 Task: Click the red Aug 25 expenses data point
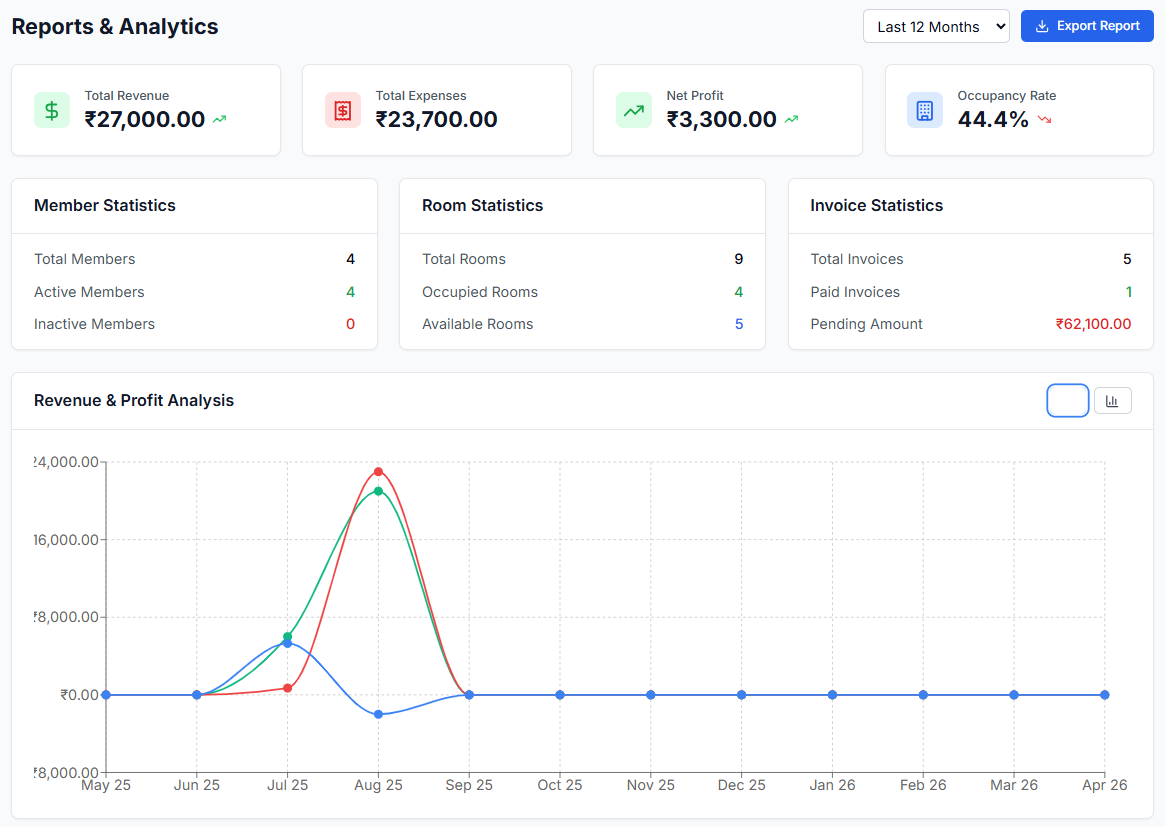(378, 472)
